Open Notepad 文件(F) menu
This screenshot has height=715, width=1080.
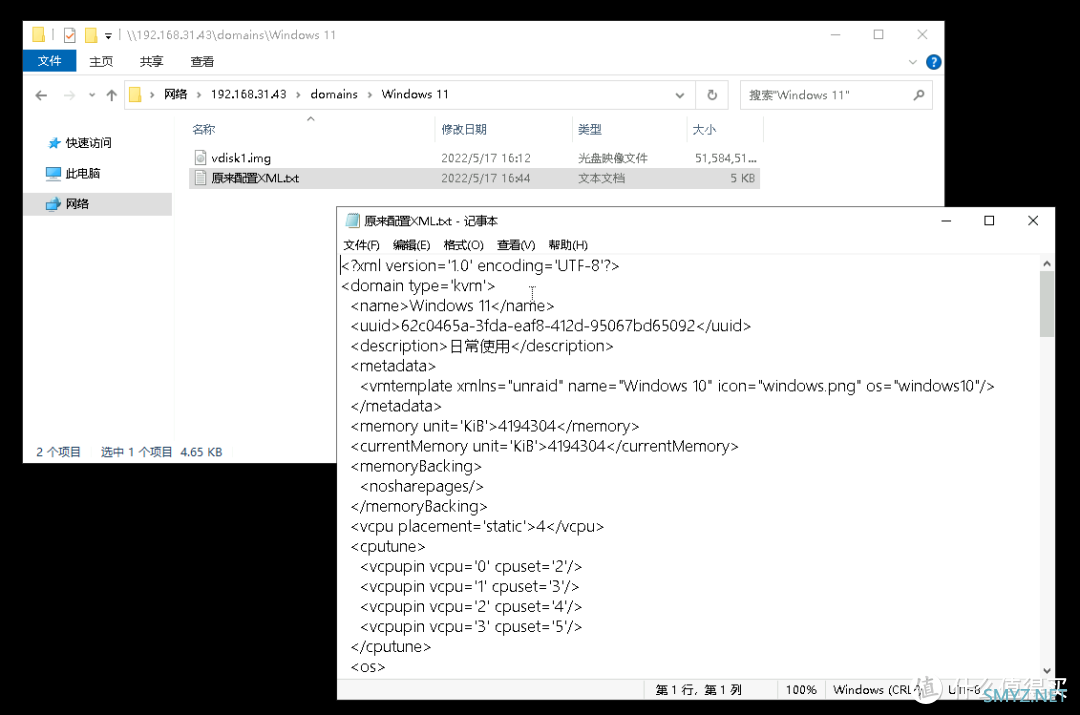pos(362,245)
